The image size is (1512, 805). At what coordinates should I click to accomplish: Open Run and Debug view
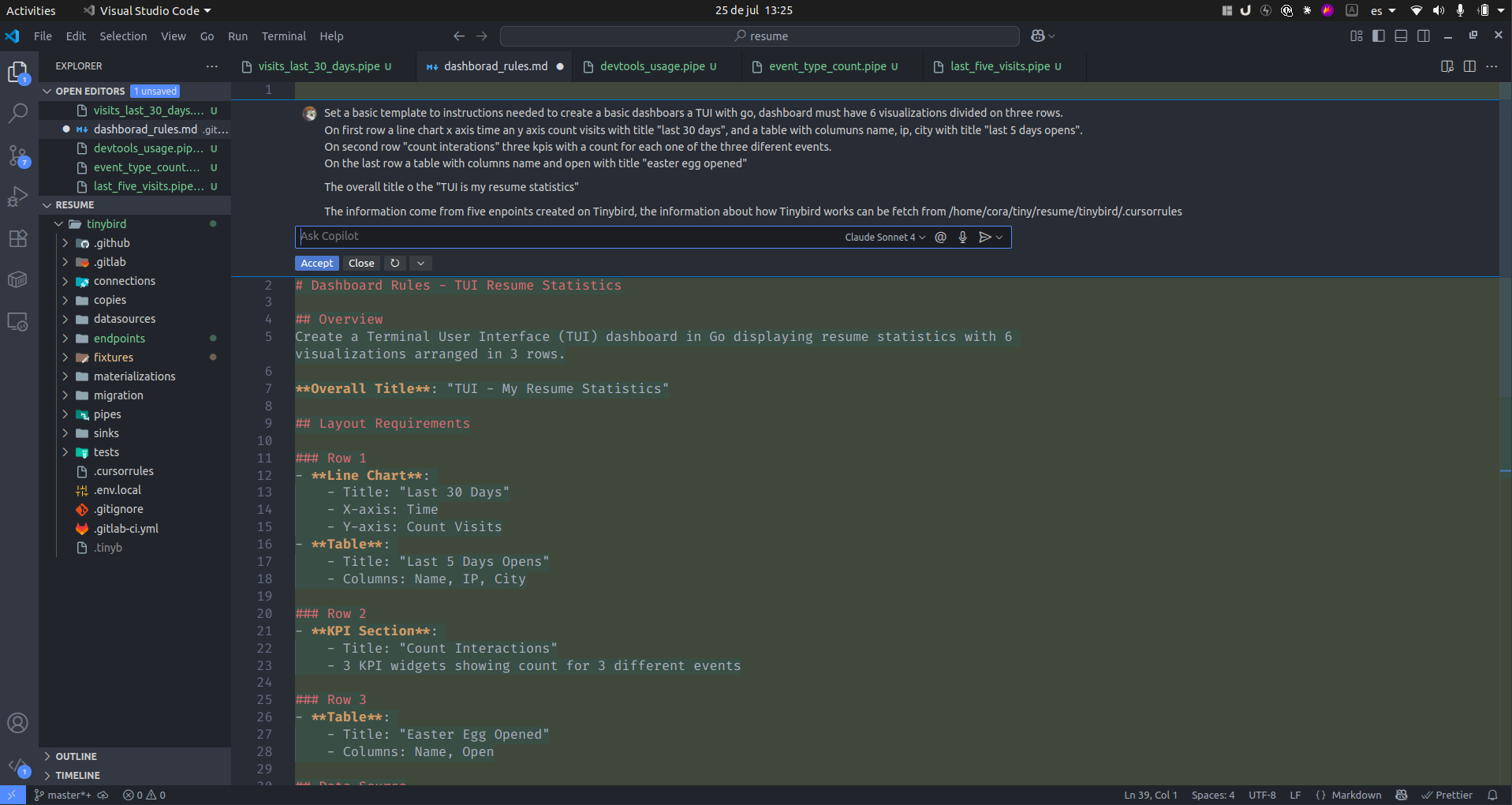click(x=17, y=197)
